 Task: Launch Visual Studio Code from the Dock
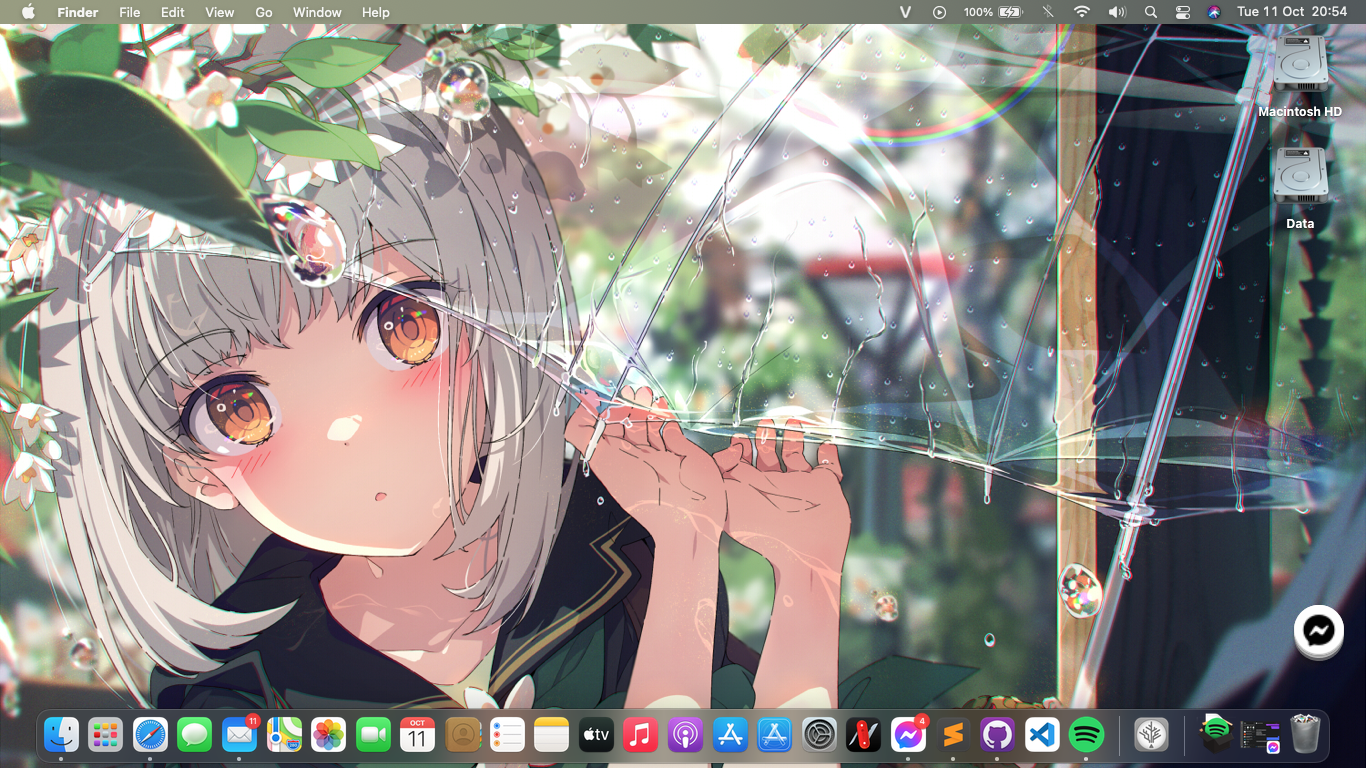tap(1042, 736)
